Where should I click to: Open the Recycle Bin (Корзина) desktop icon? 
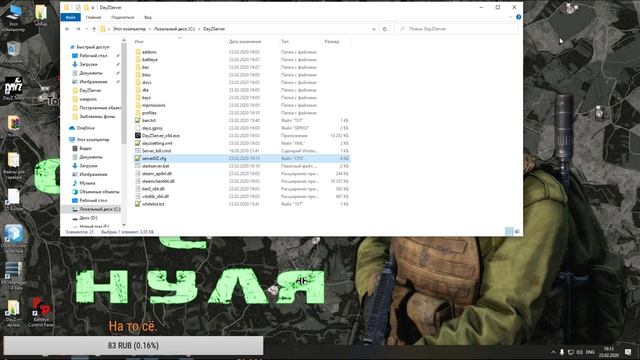click(13, 53)
